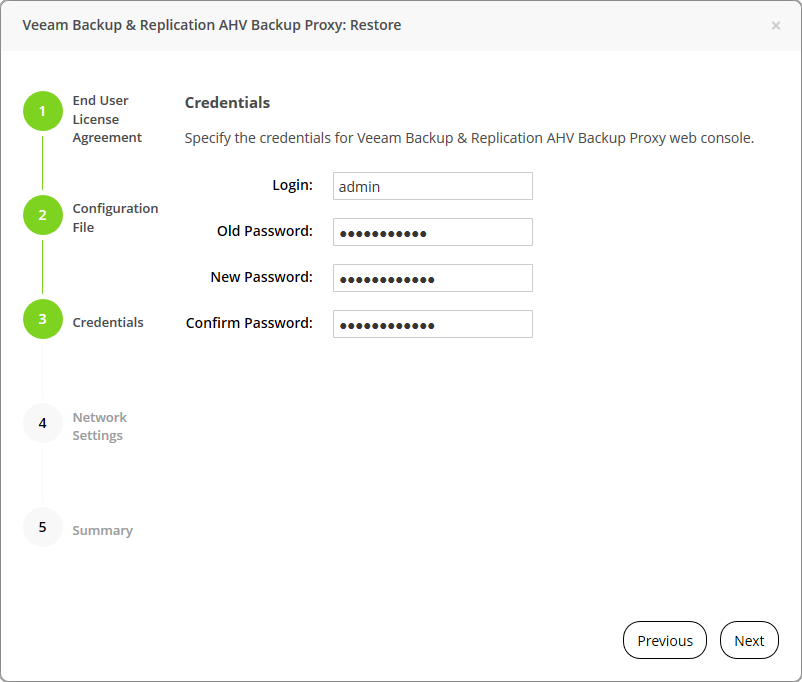Select the Network Settings step label
Screen dimensions: 802x682
click(x=99, y=426)
